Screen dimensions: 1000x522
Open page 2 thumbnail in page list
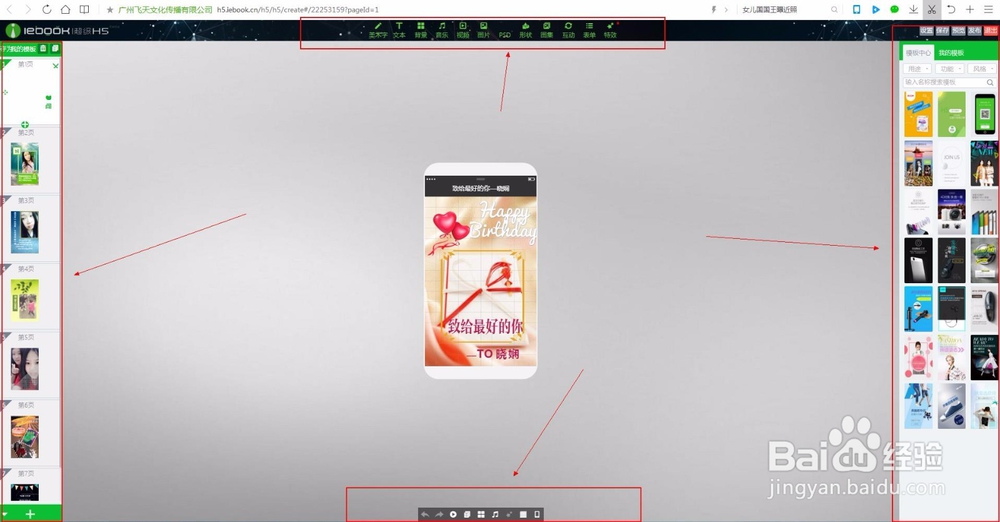(x=25, y=164)
